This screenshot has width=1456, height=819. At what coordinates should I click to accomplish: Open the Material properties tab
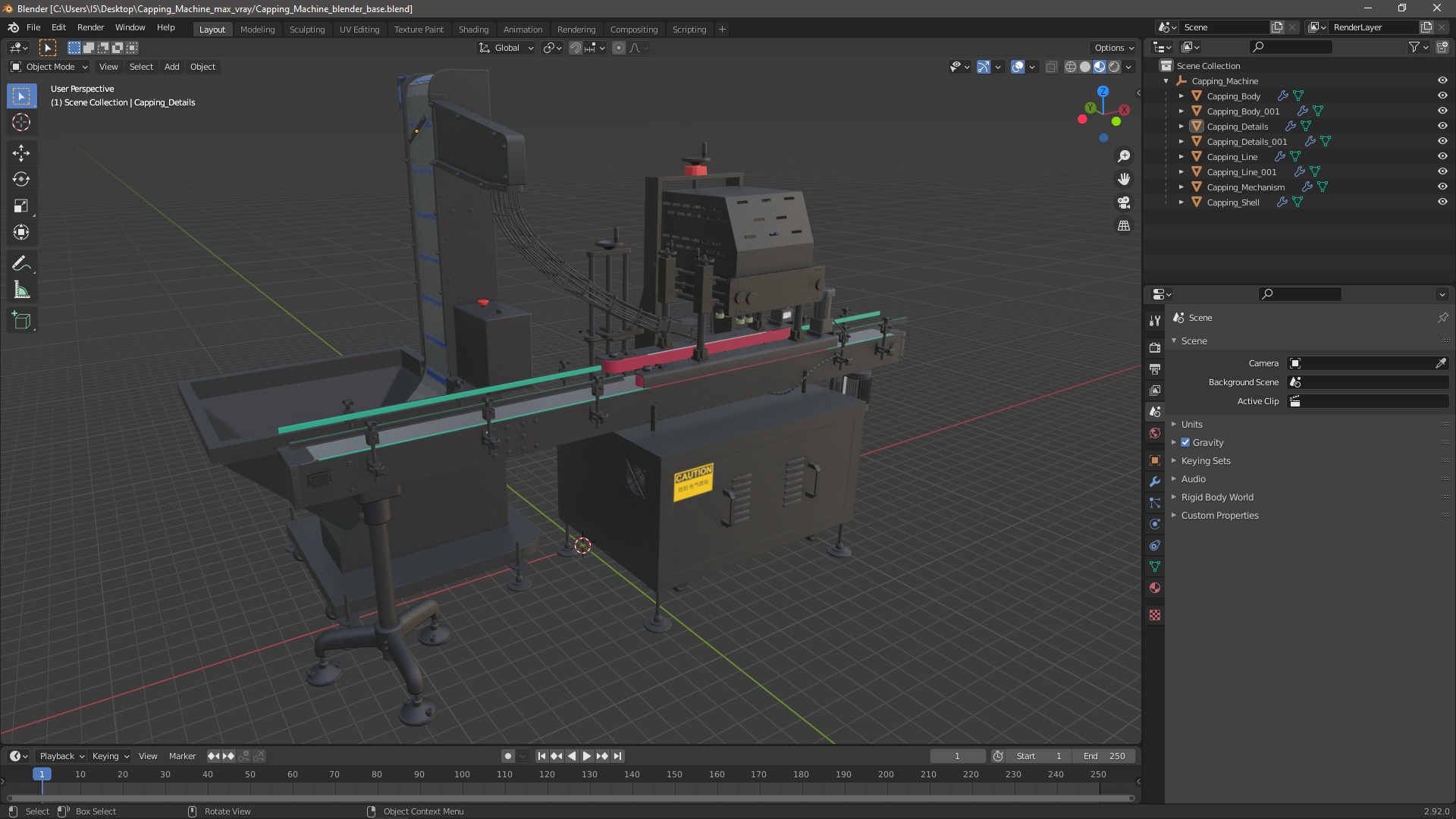tap(1155, 588)
